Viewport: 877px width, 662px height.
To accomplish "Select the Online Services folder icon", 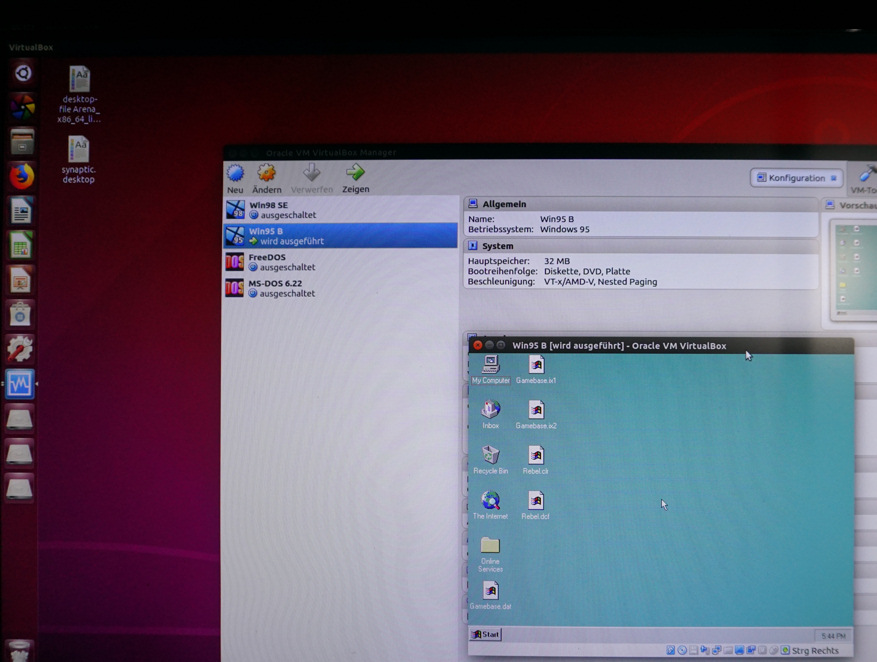I will 490,546.
